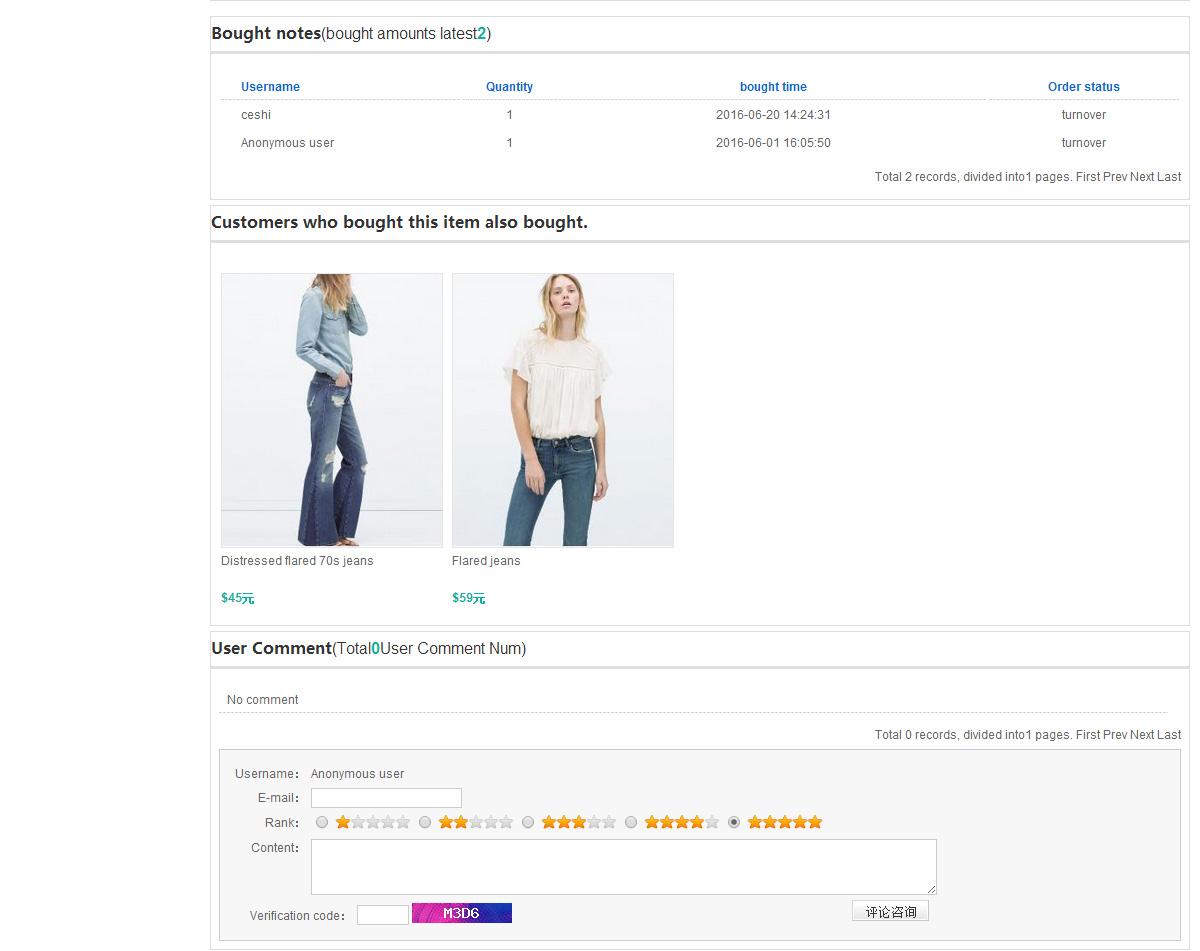Click inside the Content text area

pos(623,866)
